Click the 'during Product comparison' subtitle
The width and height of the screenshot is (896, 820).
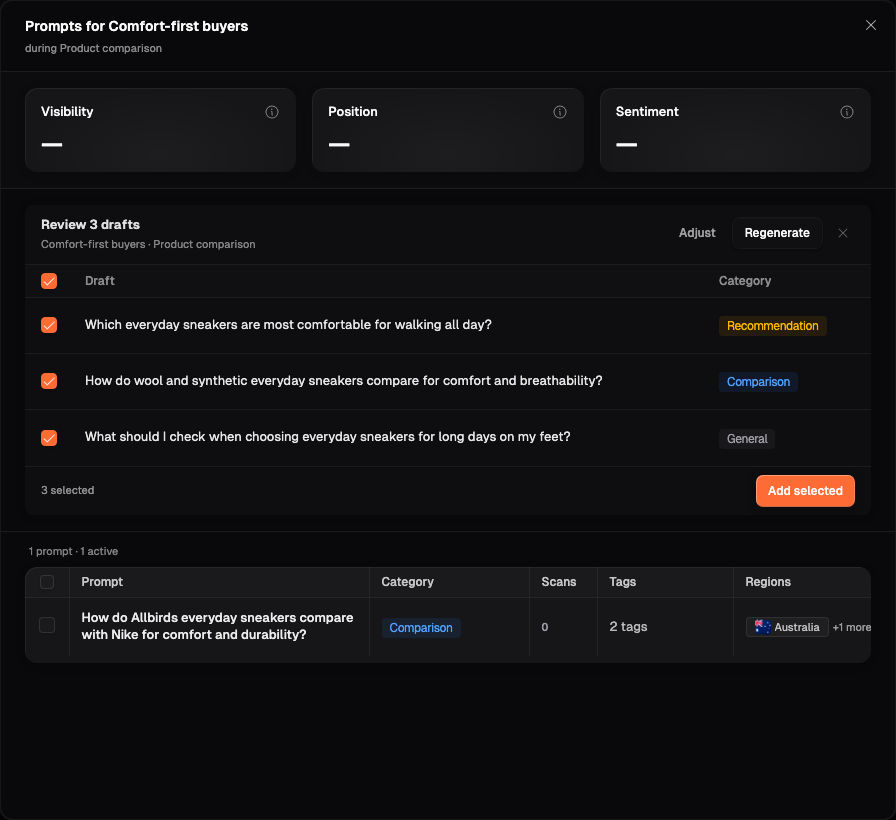click(93, 49)
